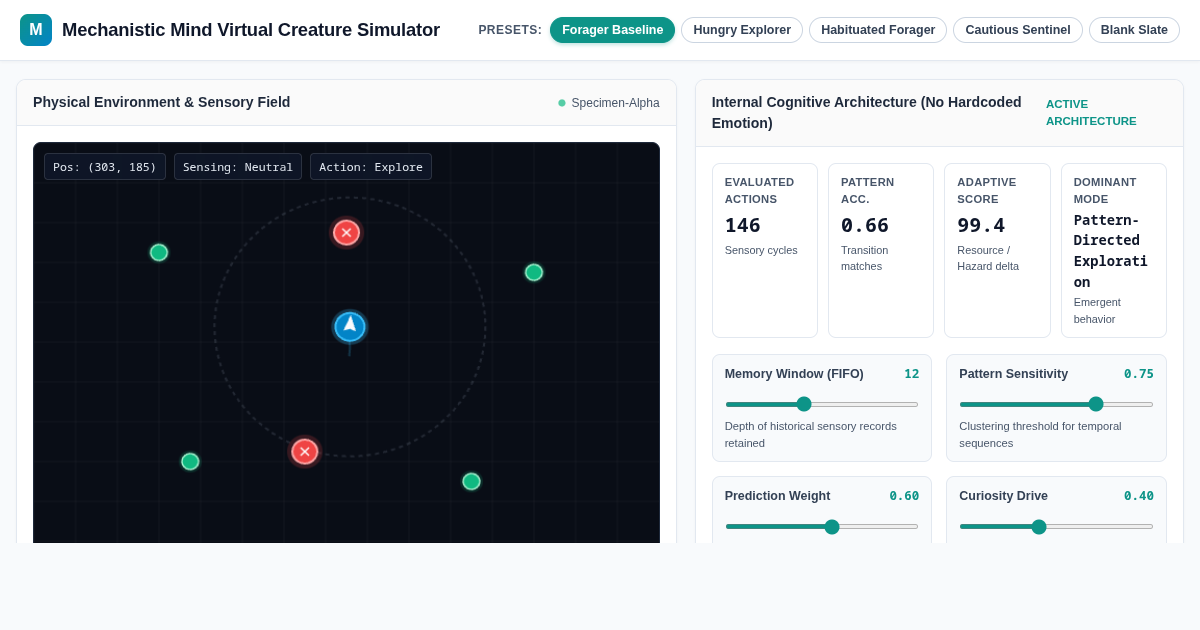Apply the Cautious Sentinel preset

1018,30
